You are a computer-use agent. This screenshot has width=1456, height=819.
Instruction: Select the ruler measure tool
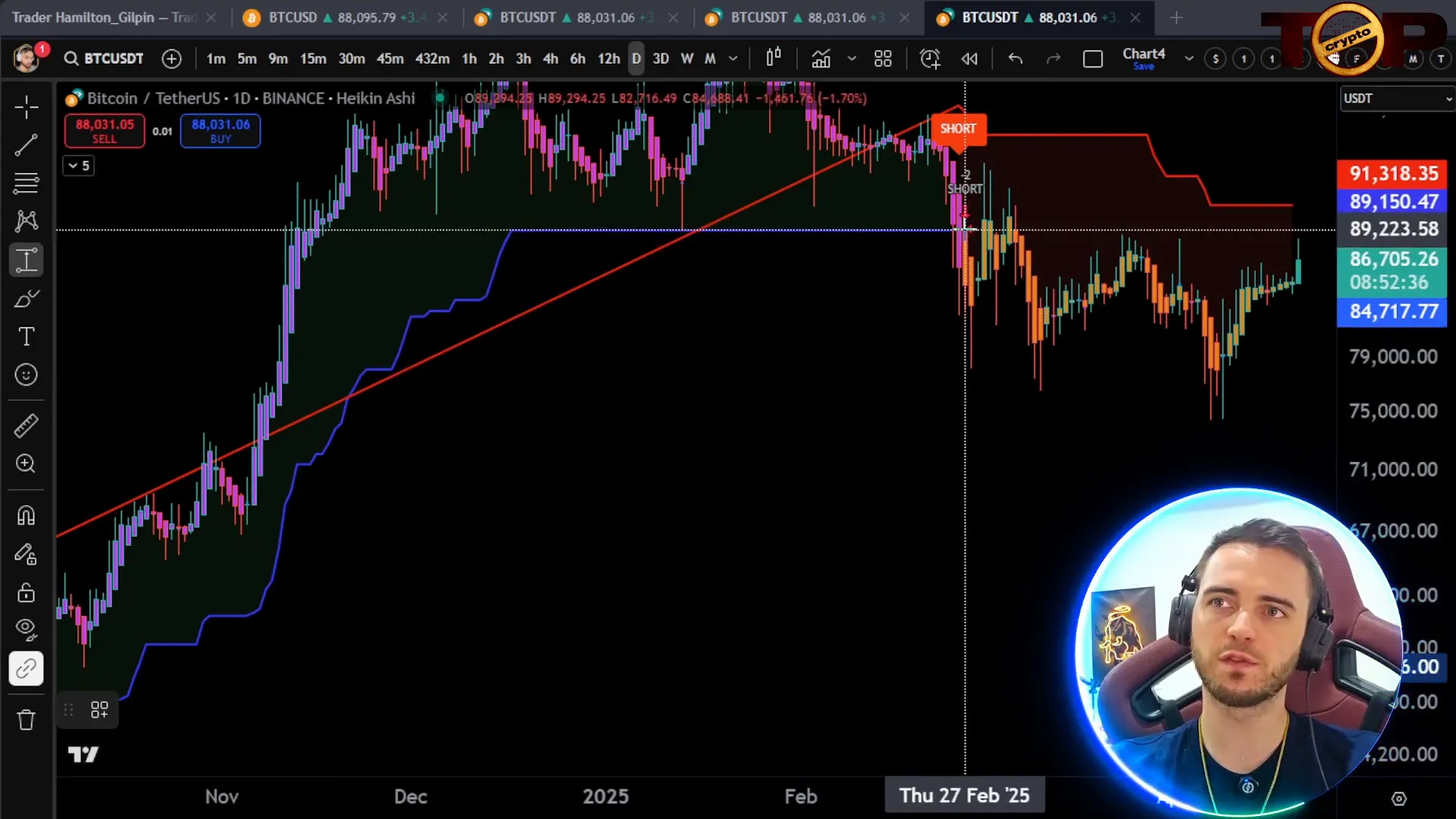(x=27, y=425)
